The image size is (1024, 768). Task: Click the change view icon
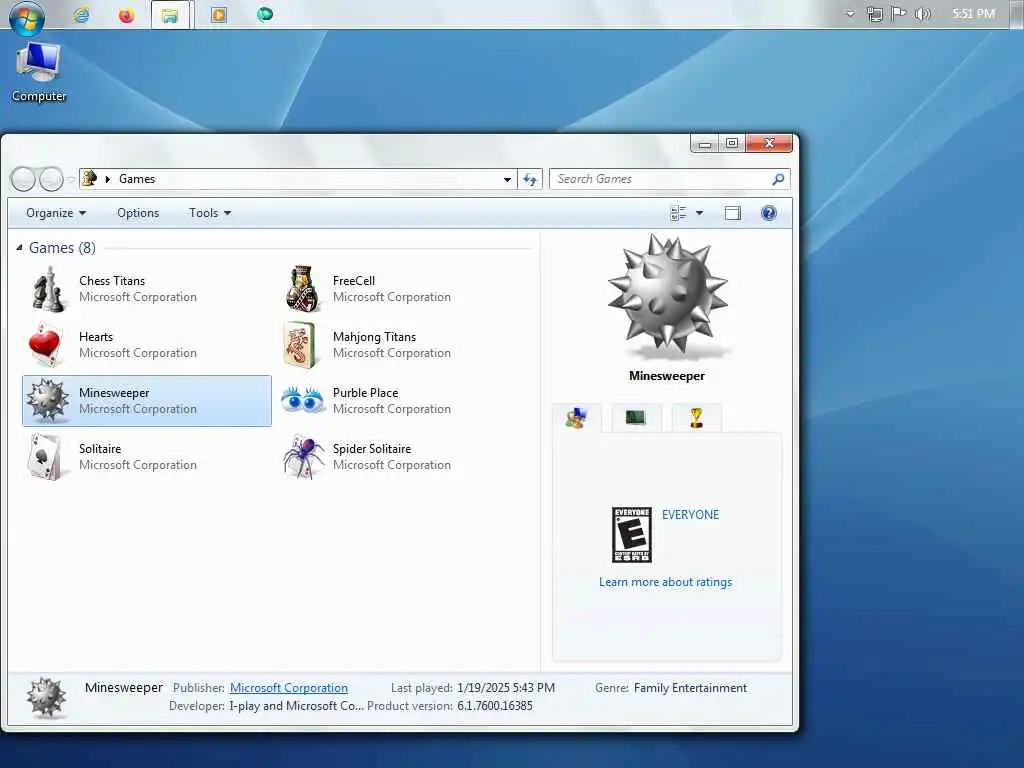coord(679,213)
